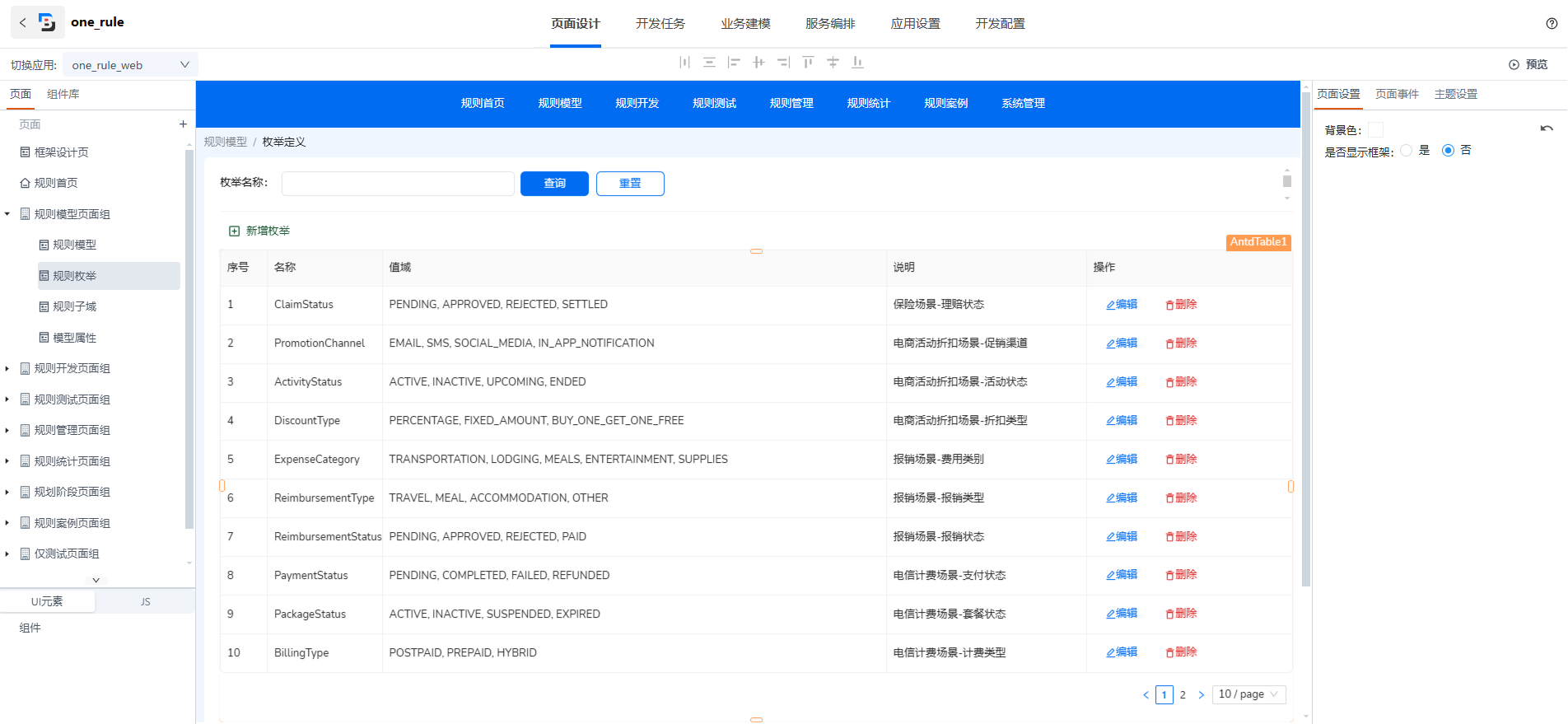Click the undo arrow in page settings
Viewport: 1568px width, 724px height.
pyautogui.click(x=1547, y=128)
